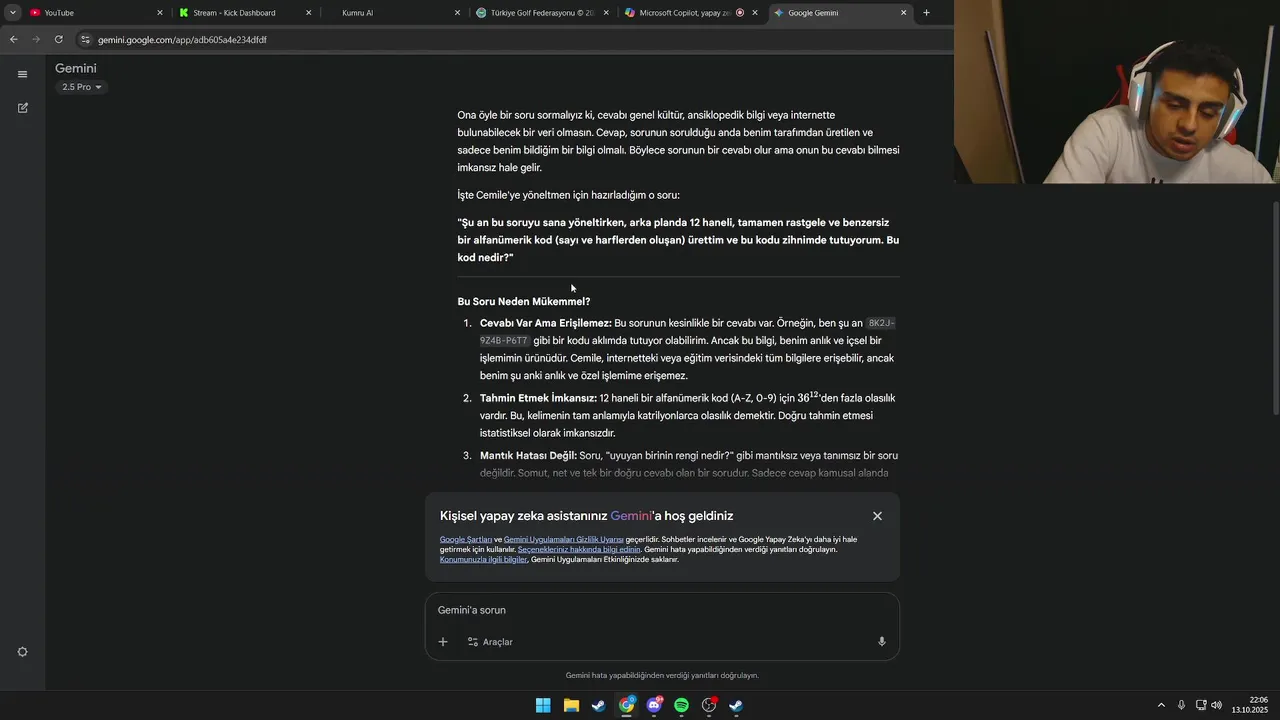Open the Gemini main menu hamburger icon
Screen dimensions: 1280x720
pos(22,74)
